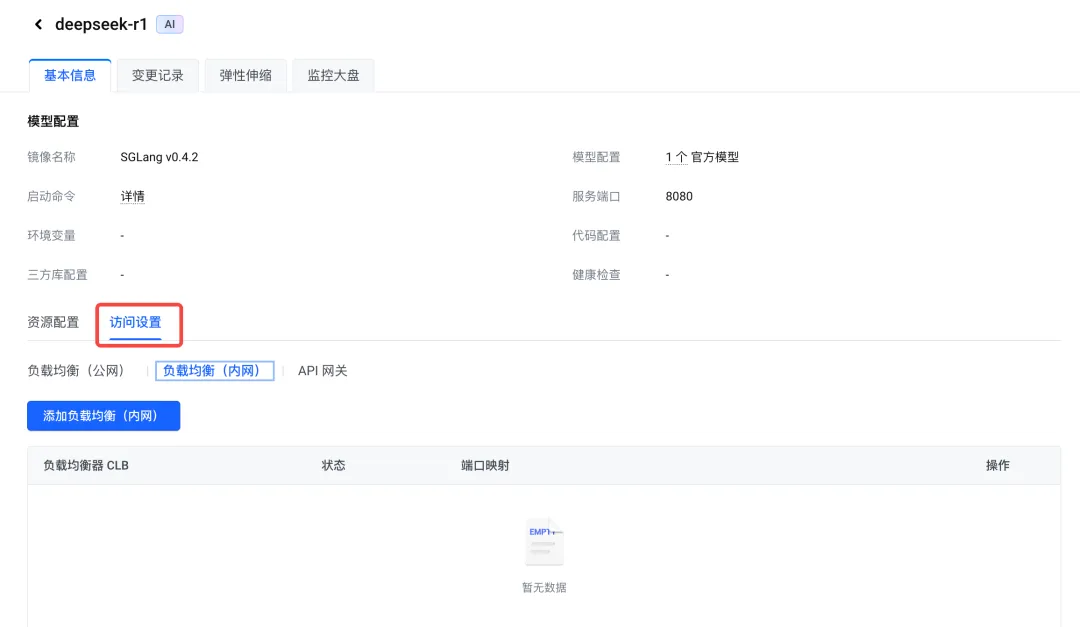Choose 负载均衡（公网）option
Viewport: 1080px width, 627px height.
[x=79, y=371]
